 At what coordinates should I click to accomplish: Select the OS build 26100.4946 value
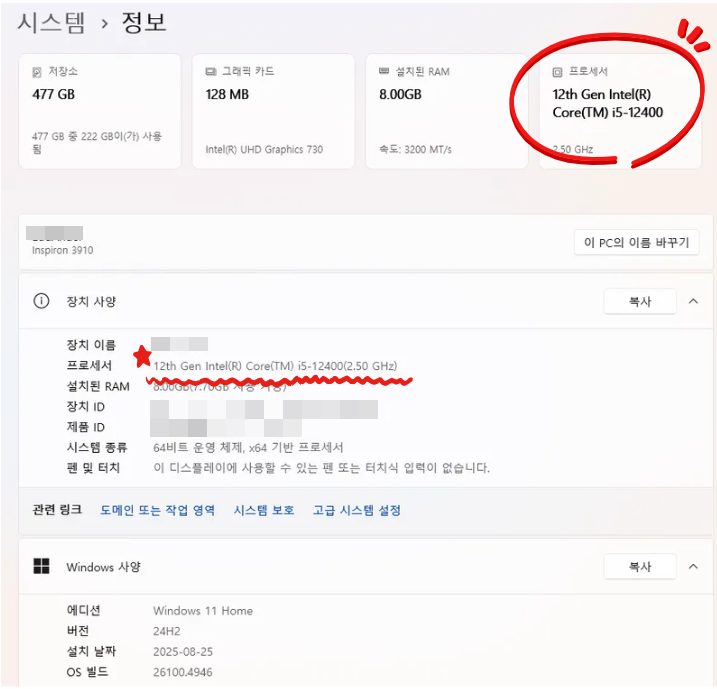pos(182,672)
